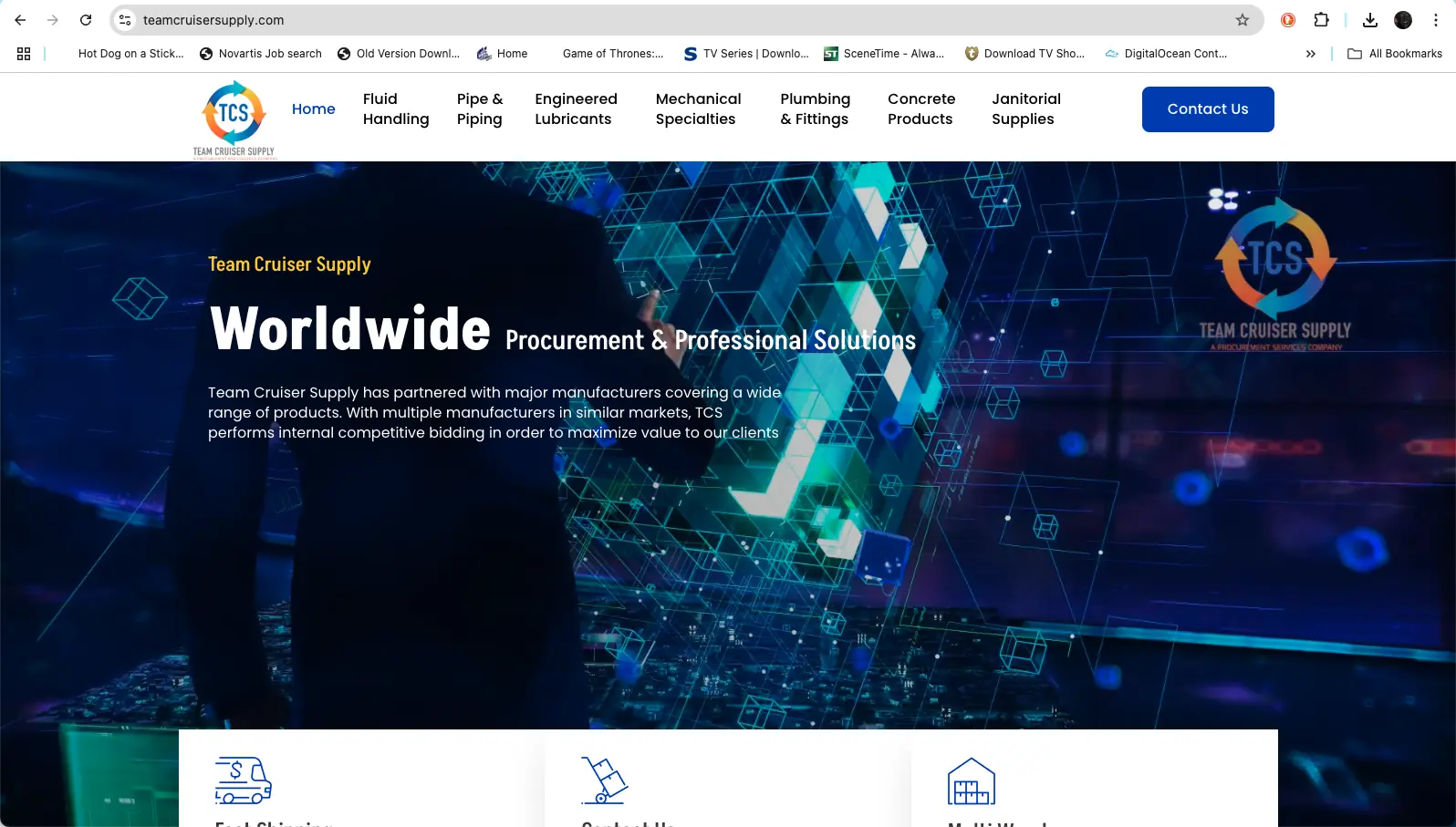Open the All Bookmarks folder
1456x827 pixels.
tap(1395, 54)
